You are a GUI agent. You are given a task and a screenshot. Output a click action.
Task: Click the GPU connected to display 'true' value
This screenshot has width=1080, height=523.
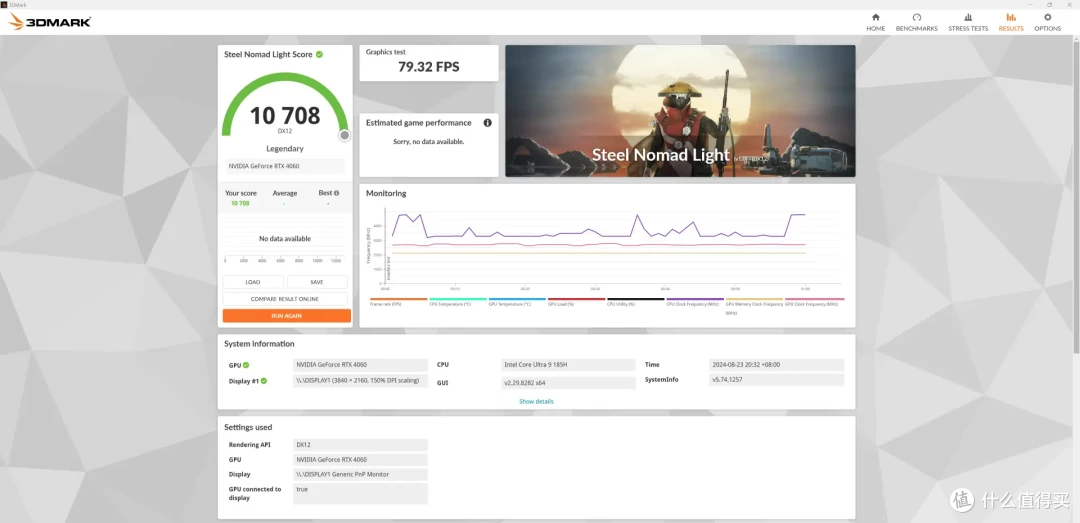click(360, 493)
